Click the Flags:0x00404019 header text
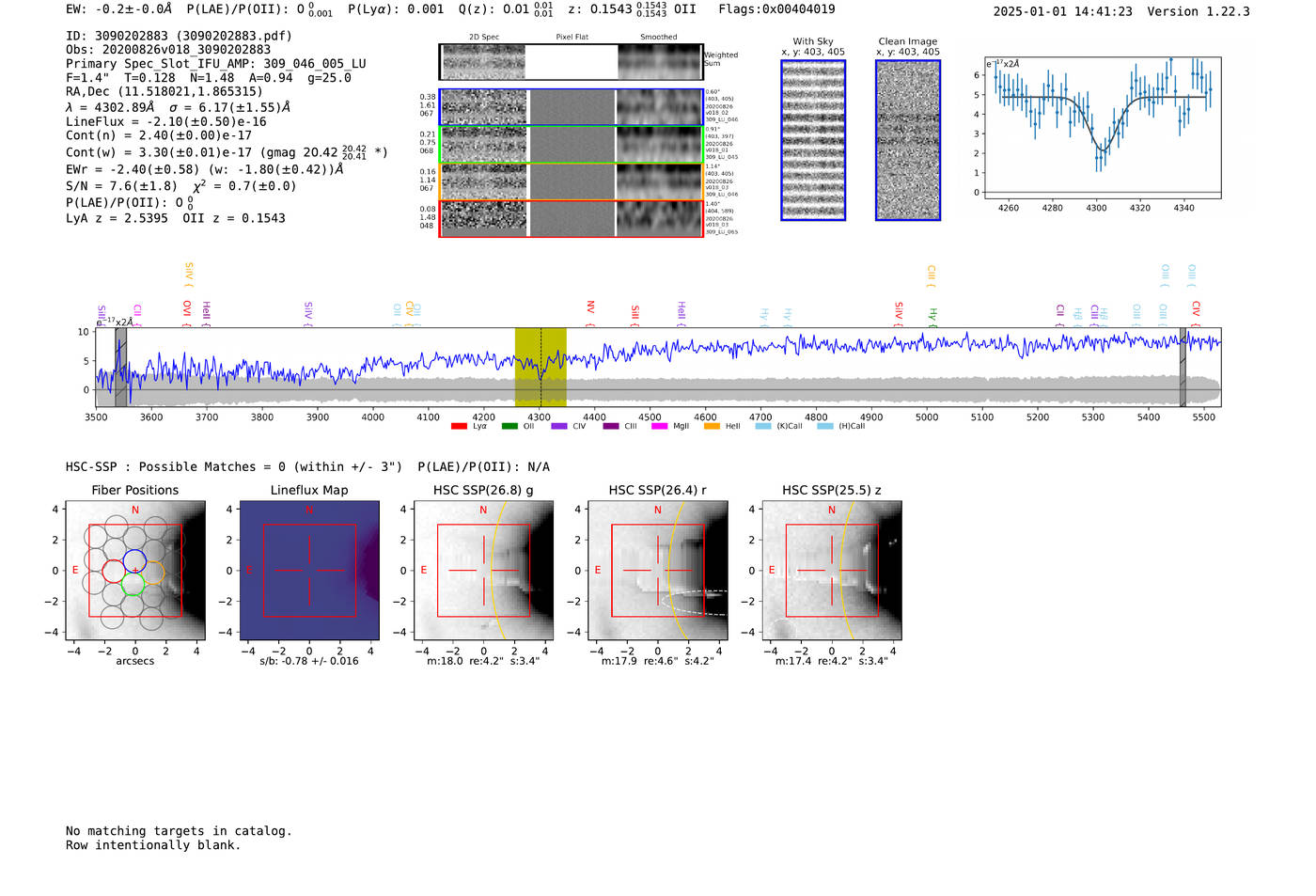Screen dimensions: 1316x896 pyautogui.click(x=776, y=9)
